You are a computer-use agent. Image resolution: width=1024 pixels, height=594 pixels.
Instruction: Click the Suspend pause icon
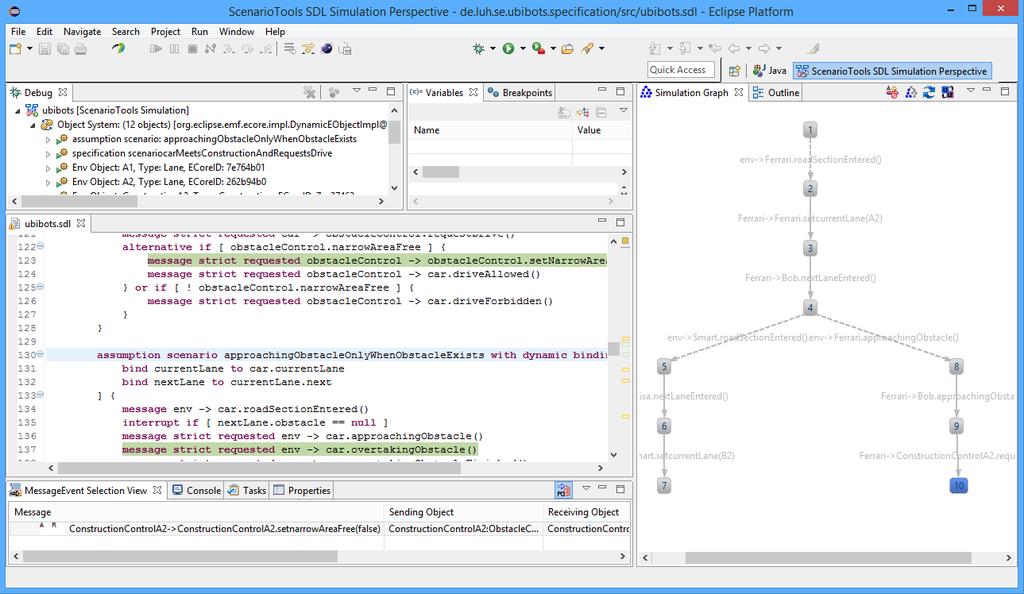click(174, 48)
